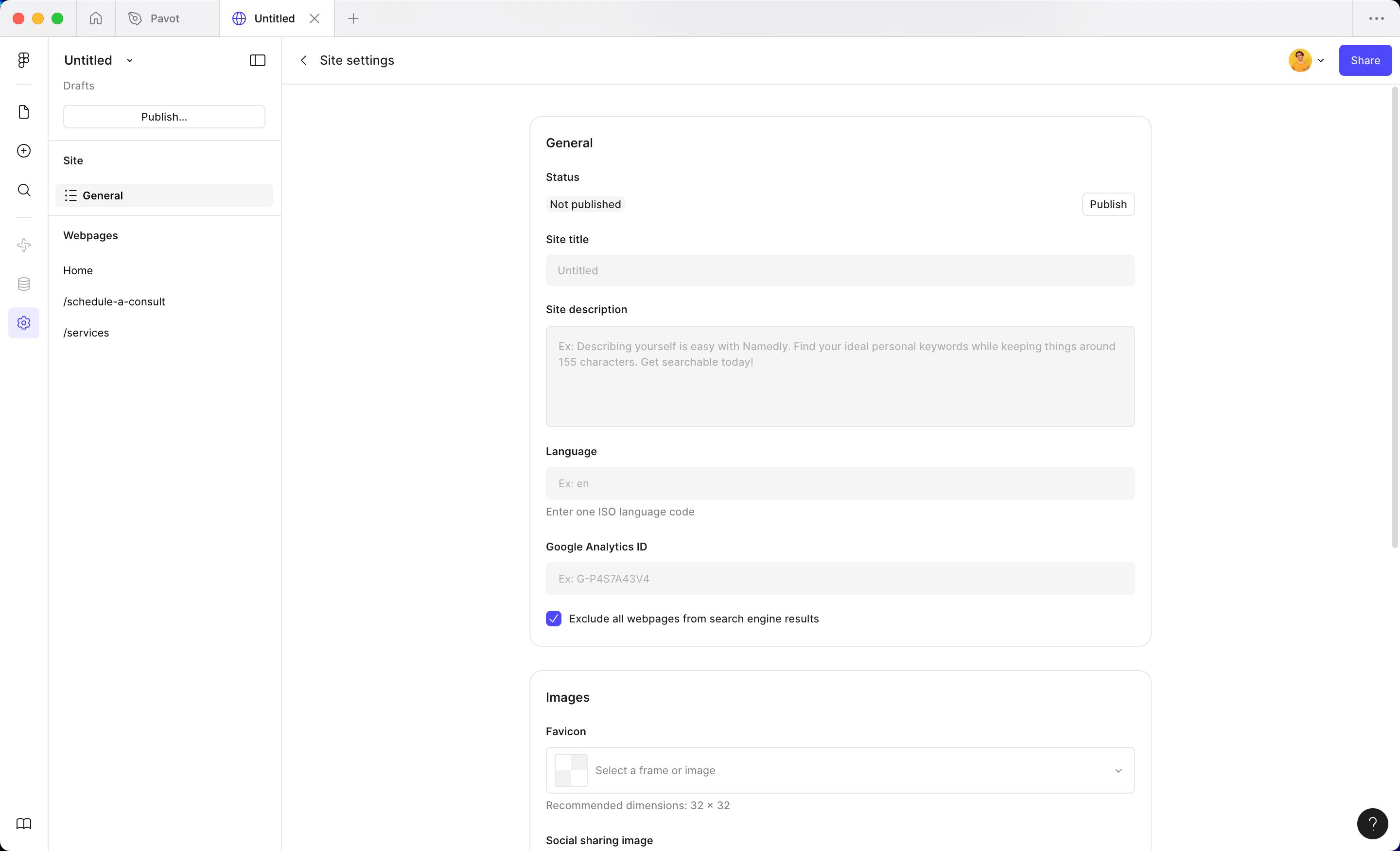1400x851 pixels.
Task: Click 'Enter one ISO language code' hint
Action: click(x=620, y=512)
